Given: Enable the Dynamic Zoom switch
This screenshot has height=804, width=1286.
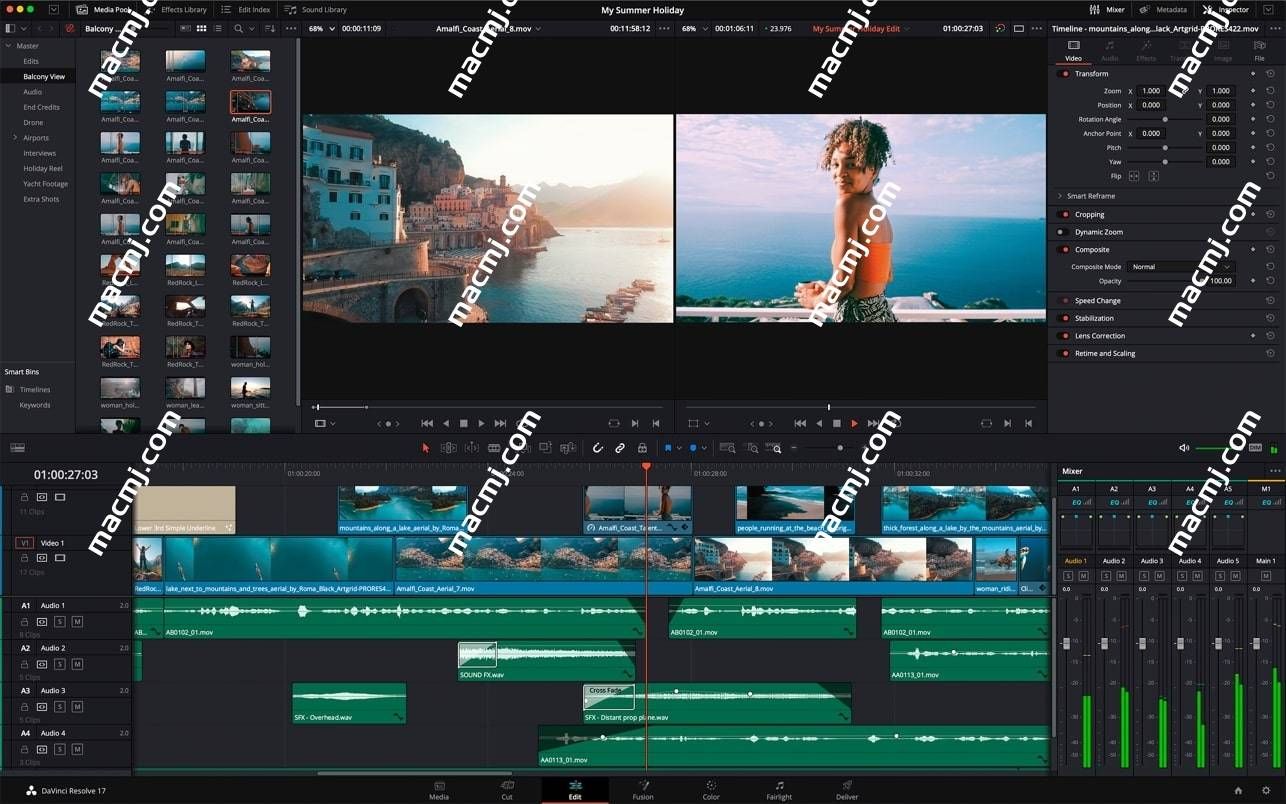Looking at the screenshot, I should pos(1064,232).
